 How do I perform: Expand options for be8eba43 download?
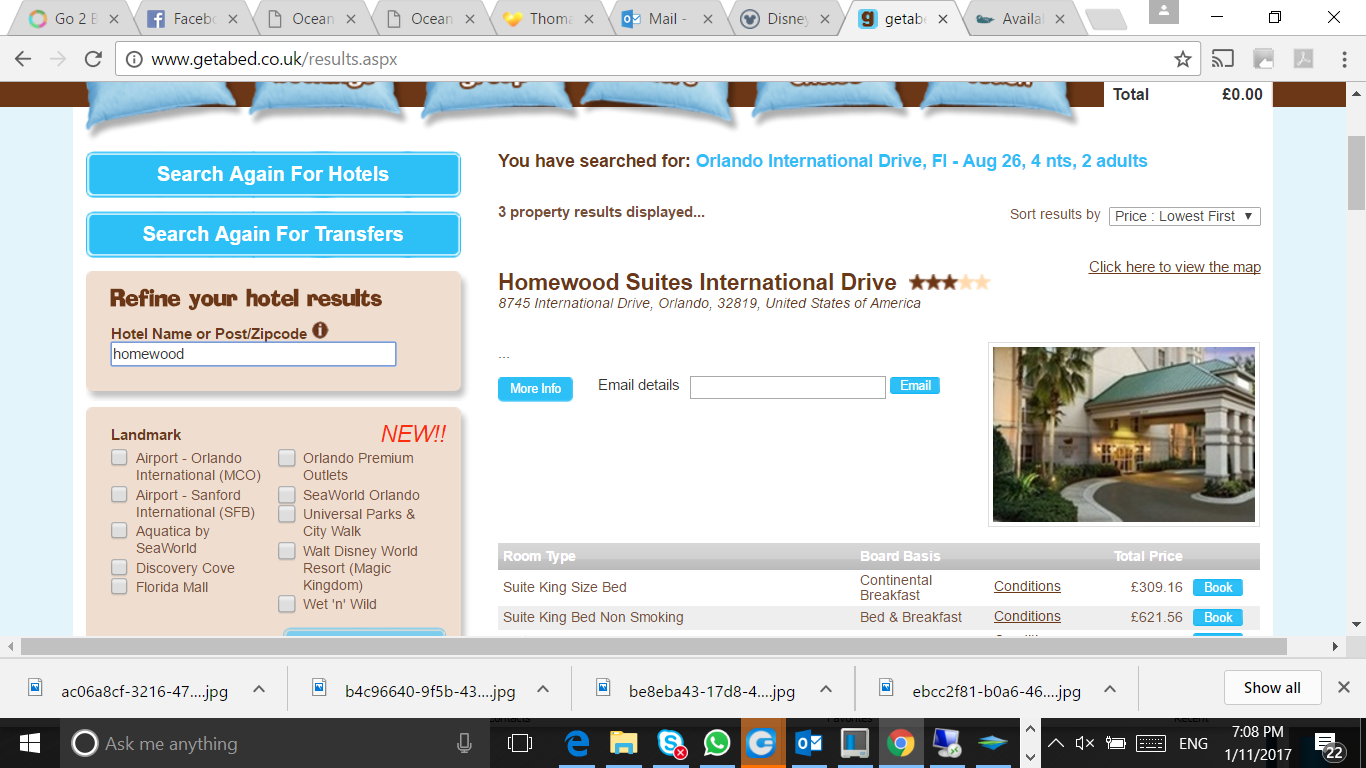[x=826, y=688]
